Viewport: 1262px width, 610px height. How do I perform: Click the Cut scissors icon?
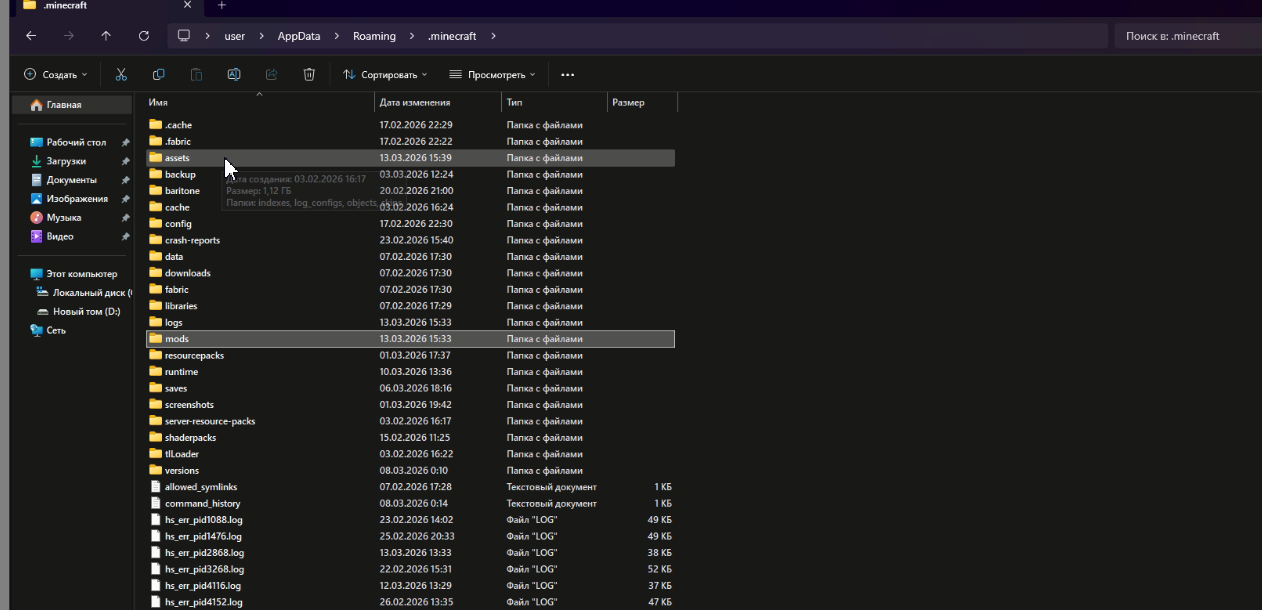click(x=121, y=74)
